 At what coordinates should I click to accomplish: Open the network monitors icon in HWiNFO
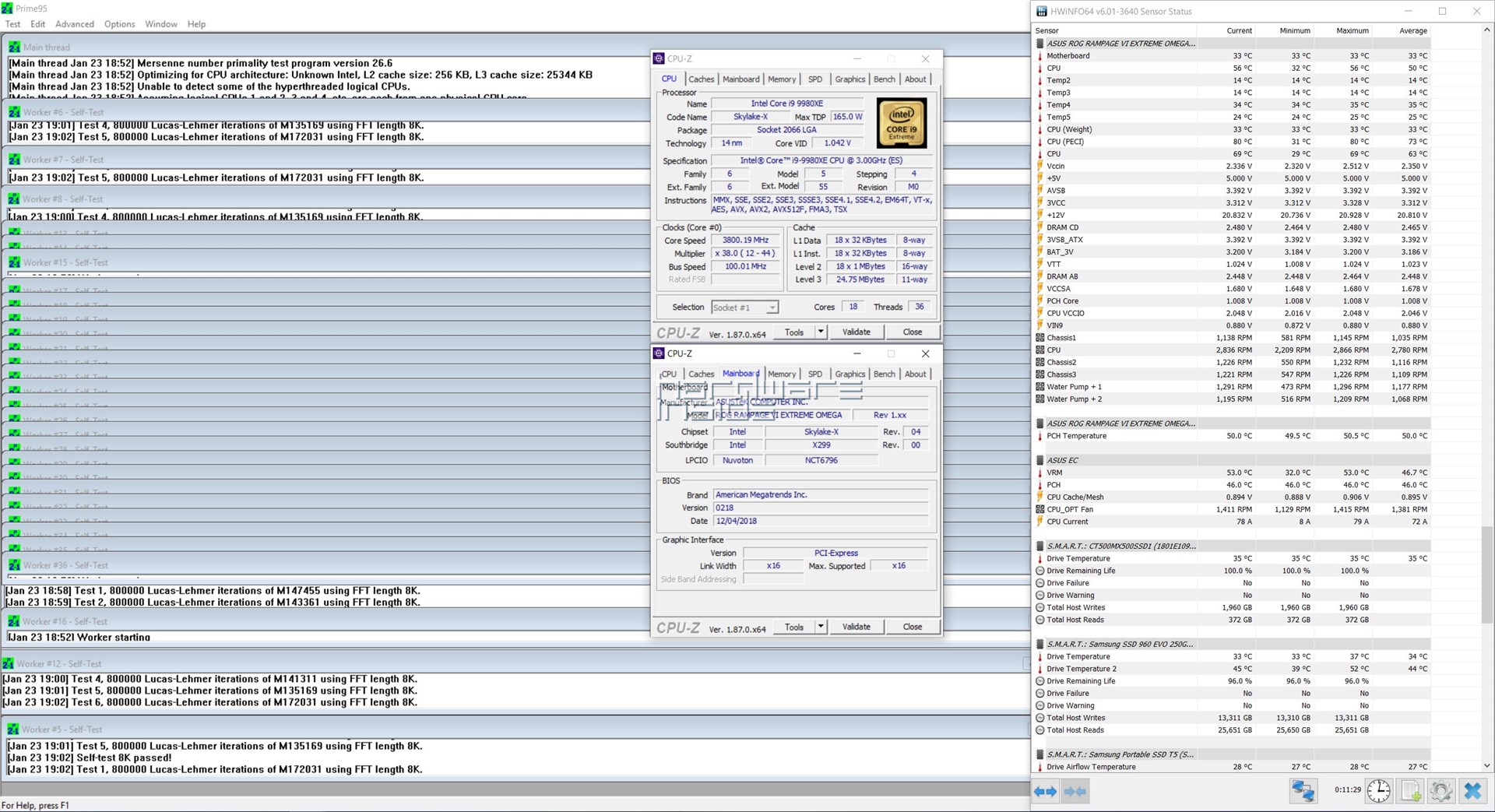point(1303,792)
